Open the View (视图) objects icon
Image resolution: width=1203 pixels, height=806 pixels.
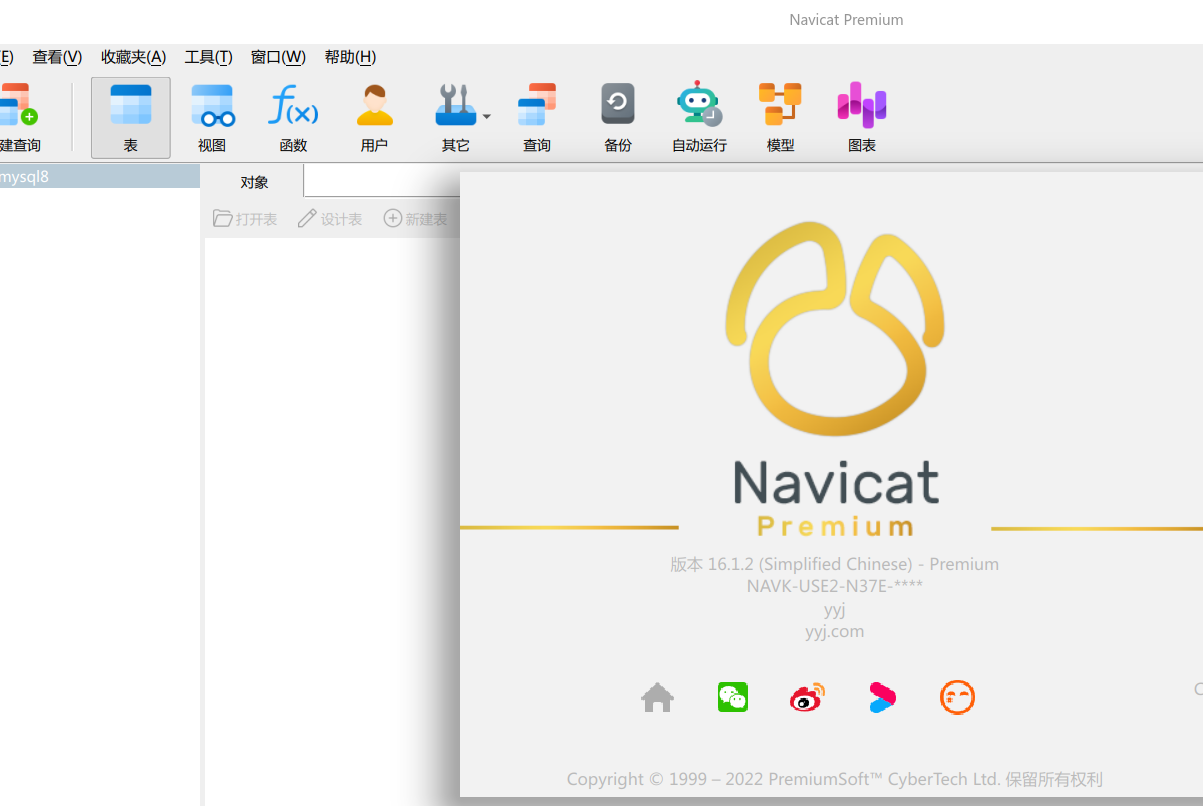coord(212,118)
